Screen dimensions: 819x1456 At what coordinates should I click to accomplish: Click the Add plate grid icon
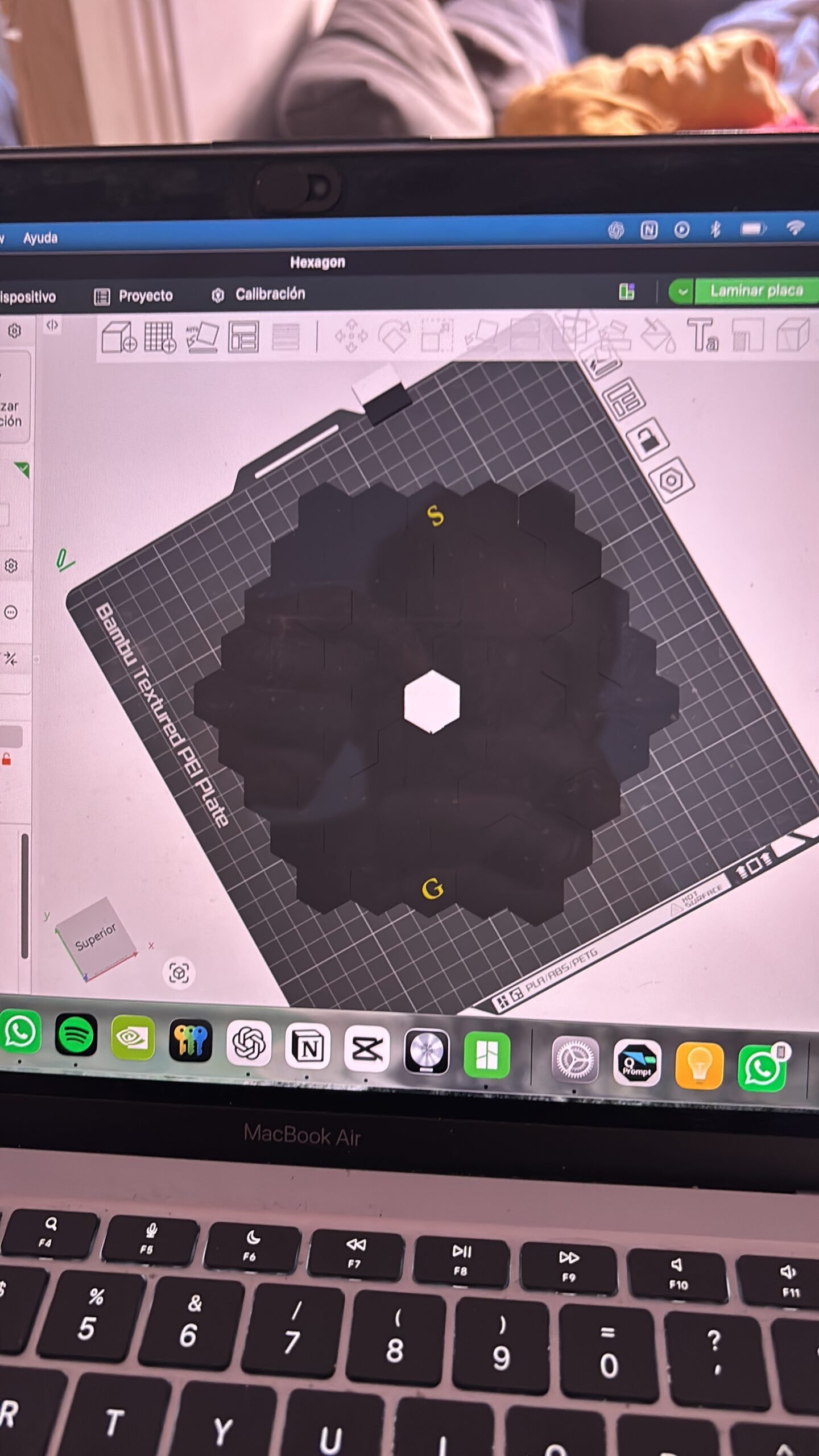(x=160, y=337)
